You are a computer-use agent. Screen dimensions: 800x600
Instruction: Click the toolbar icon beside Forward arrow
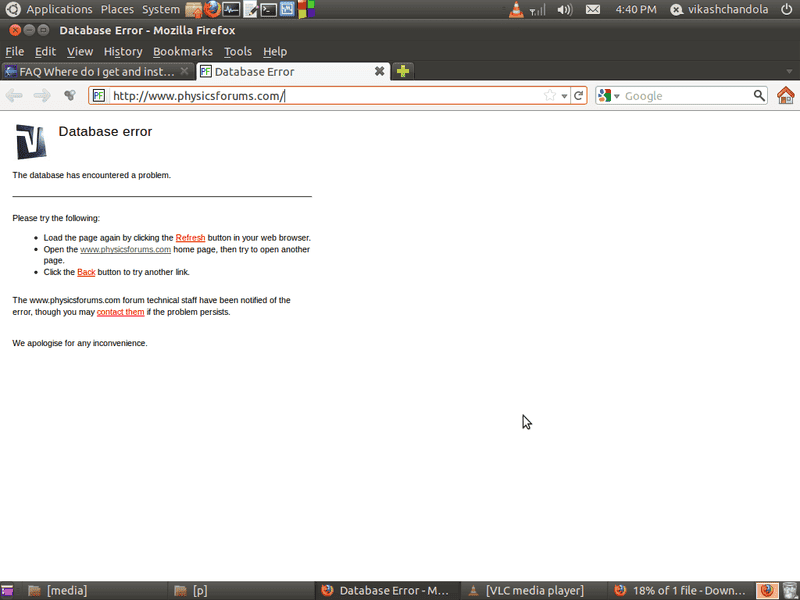pyautogui.click(x=70, y=95)
